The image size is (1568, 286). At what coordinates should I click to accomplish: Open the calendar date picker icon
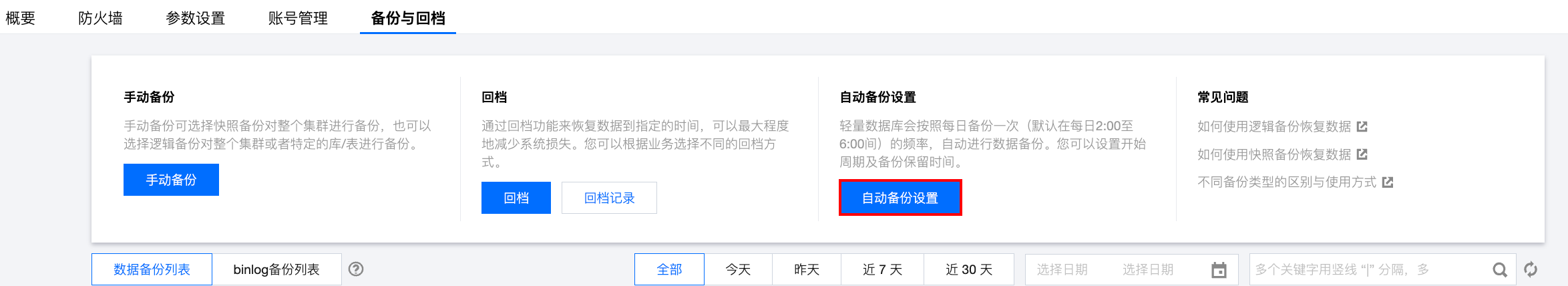click(1219, 270)
